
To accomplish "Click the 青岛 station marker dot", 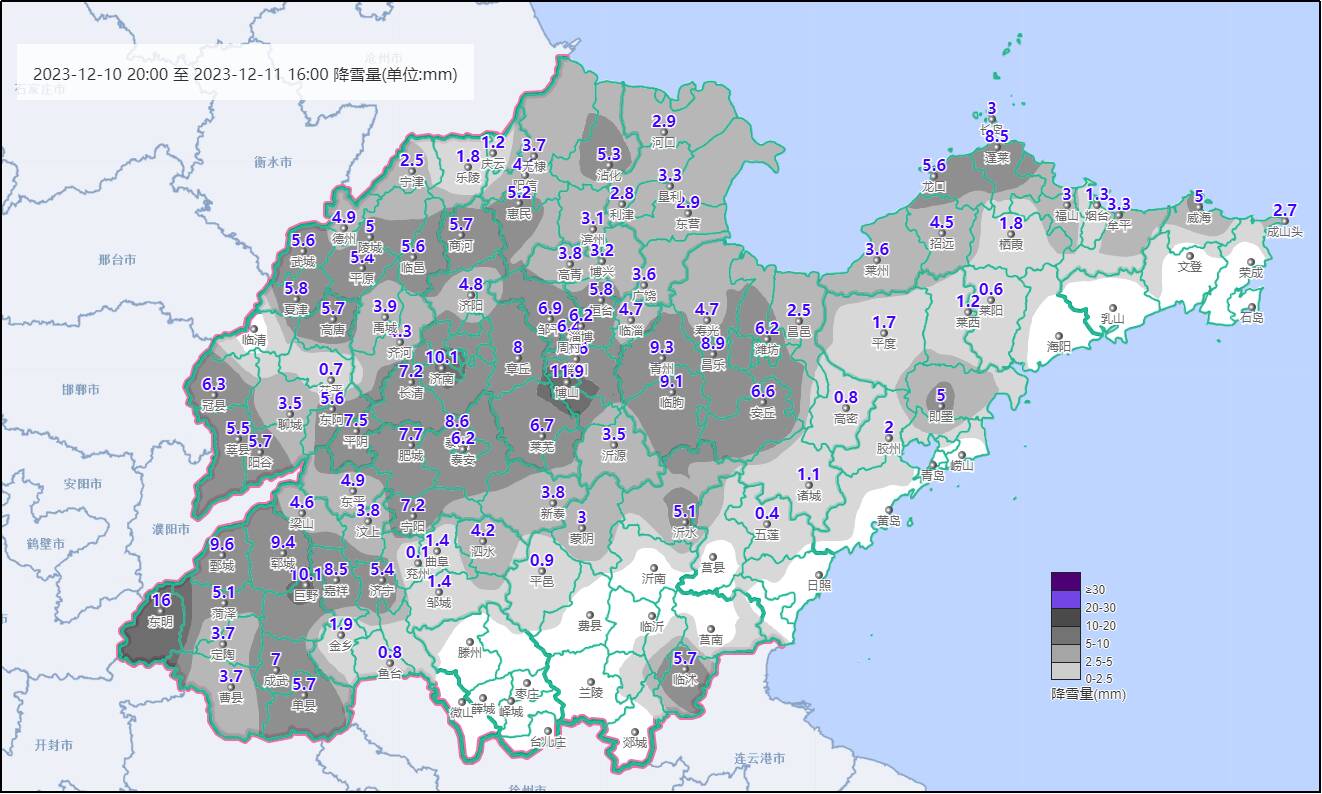I will tap(932, 465).
